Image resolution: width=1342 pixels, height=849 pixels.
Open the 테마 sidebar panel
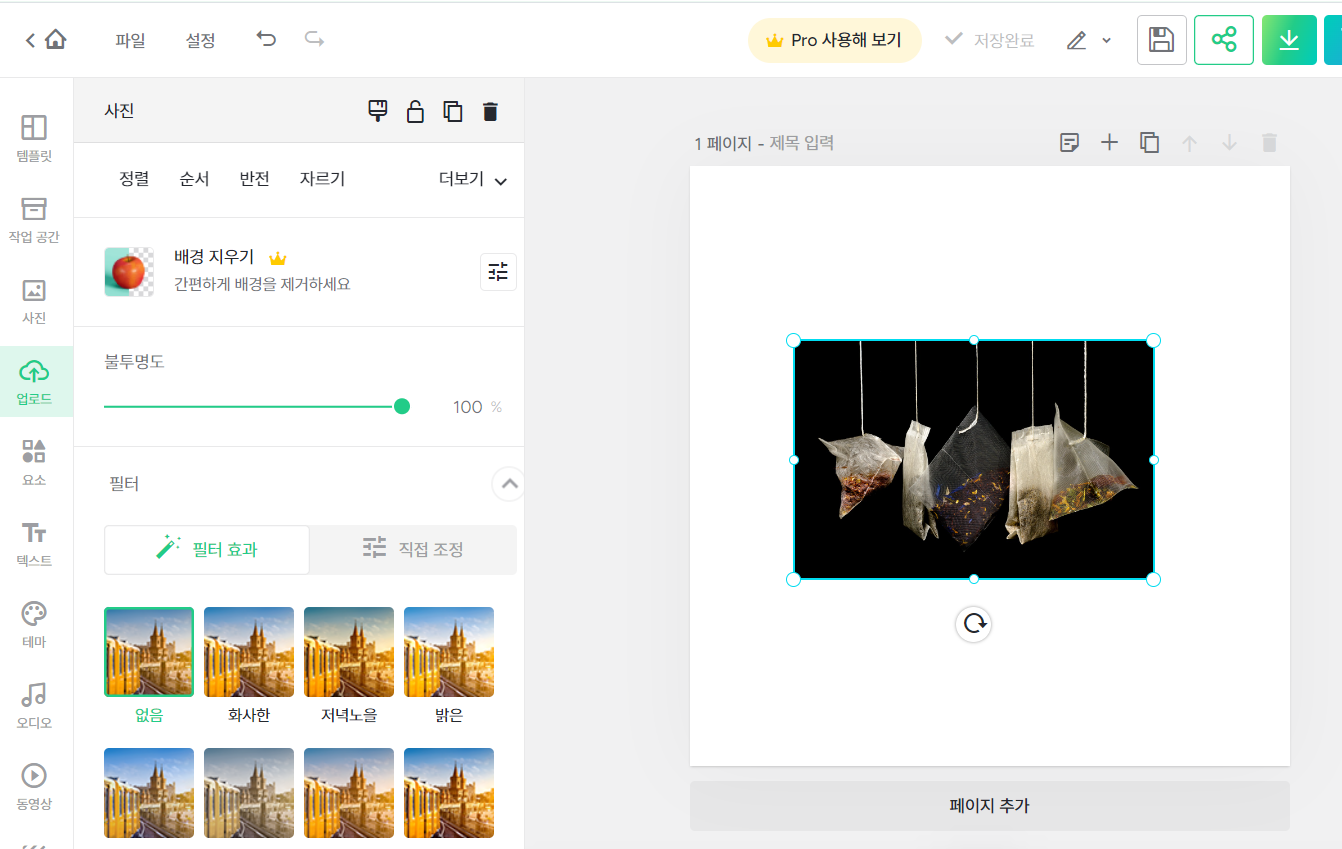35,624
